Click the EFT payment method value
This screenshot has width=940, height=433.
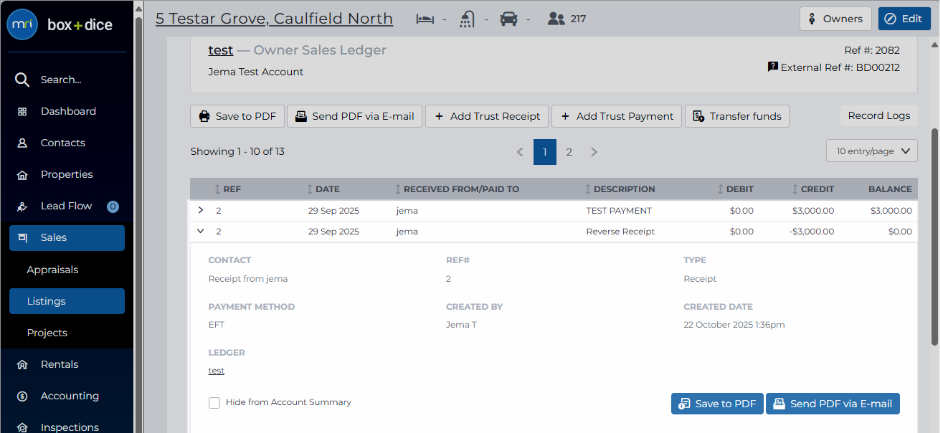click(216, 325)
